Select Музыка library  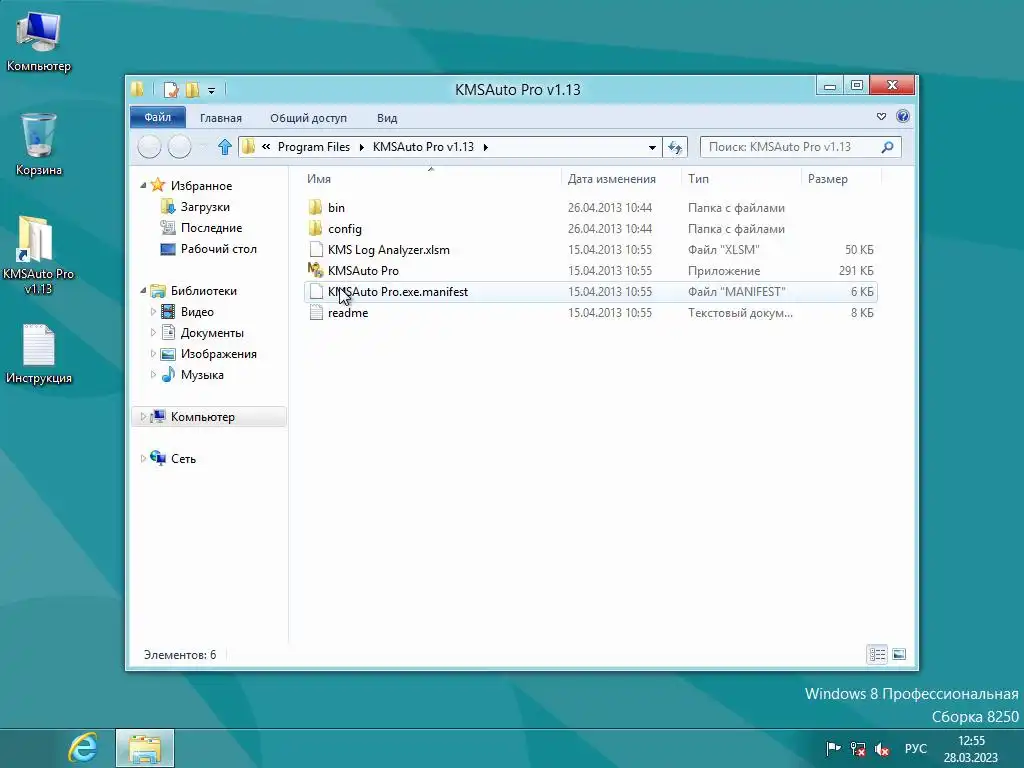click(202, 375)
